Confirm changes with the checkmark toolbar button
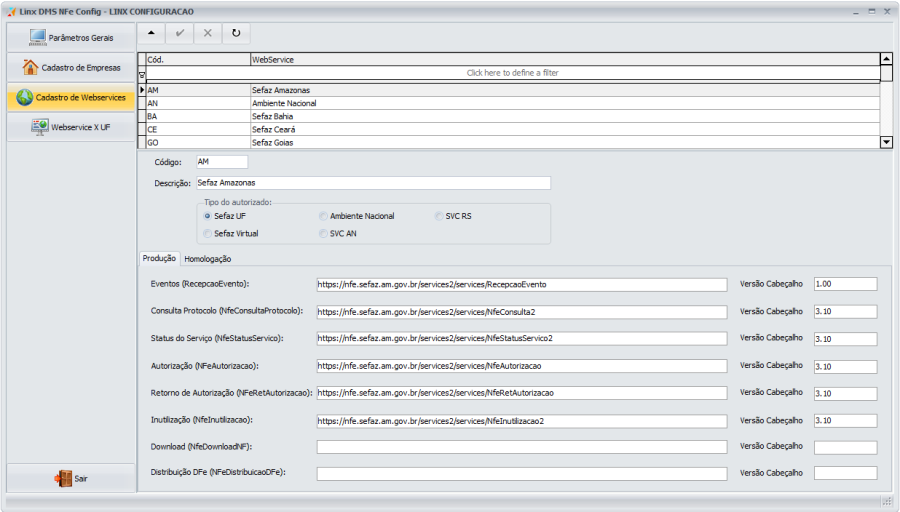Viewport: 900px width, 512px height. point(180,33)
